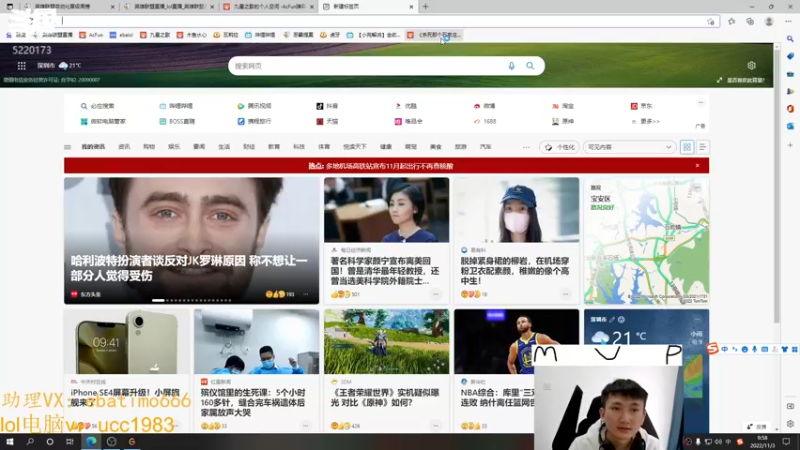Switch feed to grid view
This screenshot has height=450, width=800.
(x=687, y=147)
